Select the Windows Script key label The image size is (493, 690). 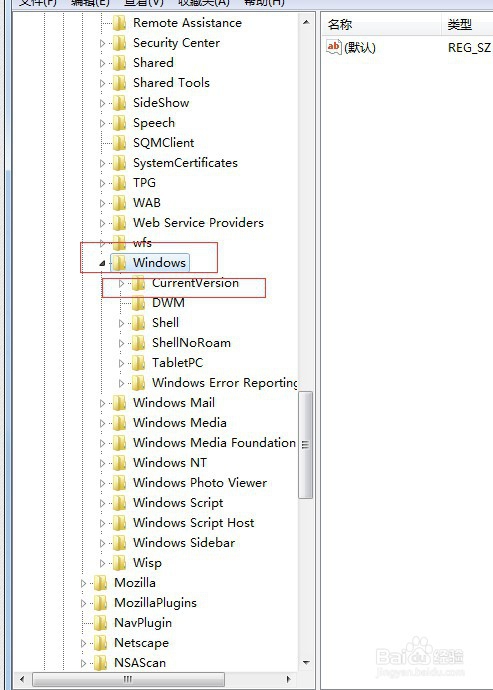click(x=178, y=503)
